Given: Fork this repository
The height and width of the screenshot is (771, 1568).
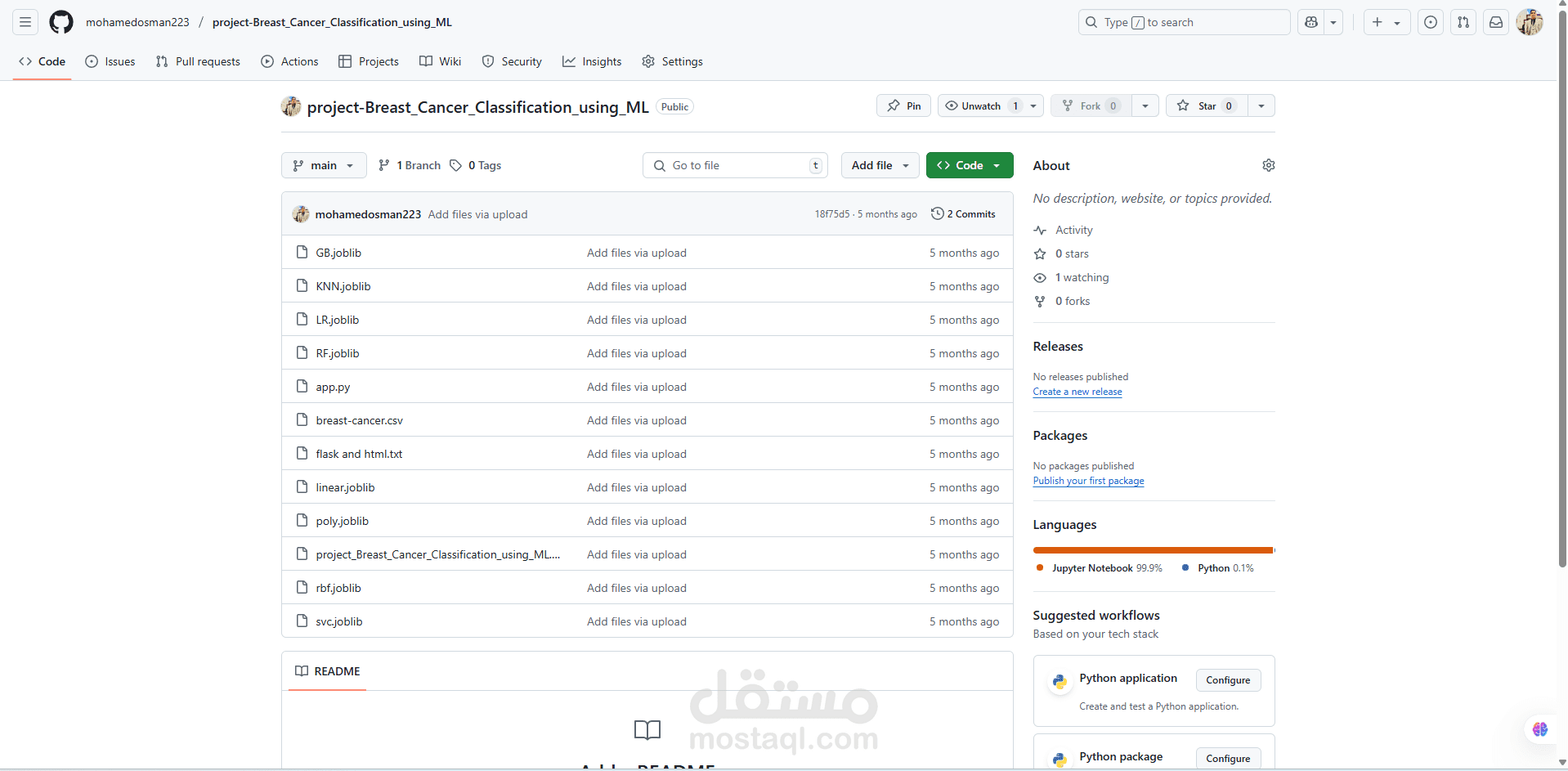Looking at the screenshot, I should point(1091,106).
